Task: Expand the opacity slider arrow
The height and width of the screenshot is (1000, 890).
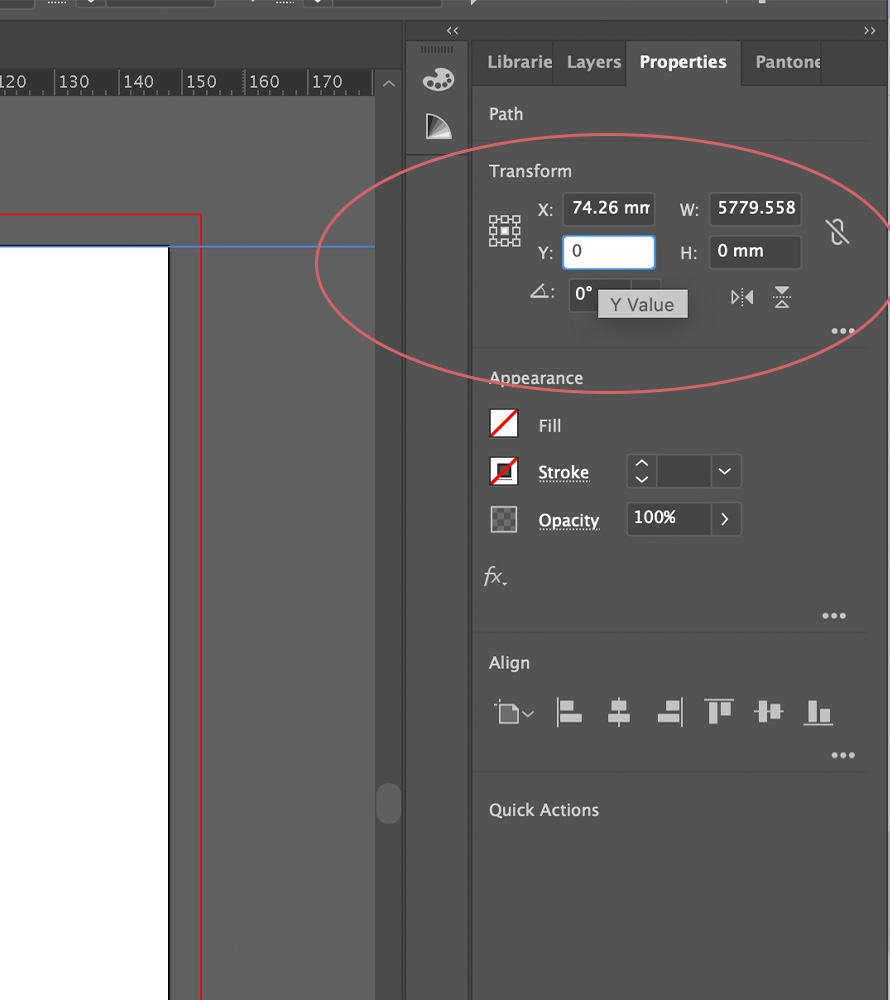Action: (725, 519)
